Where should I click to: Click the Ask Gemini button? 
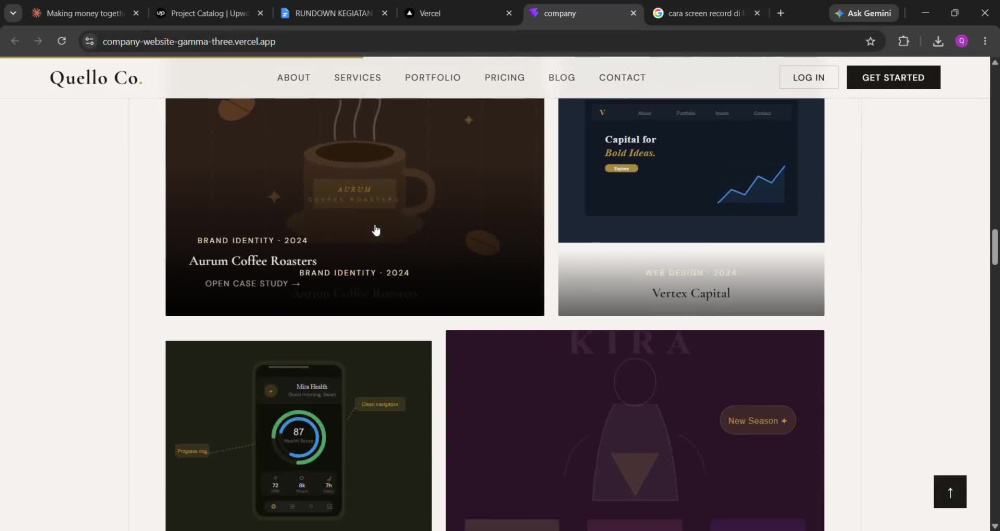pos(864,13)
